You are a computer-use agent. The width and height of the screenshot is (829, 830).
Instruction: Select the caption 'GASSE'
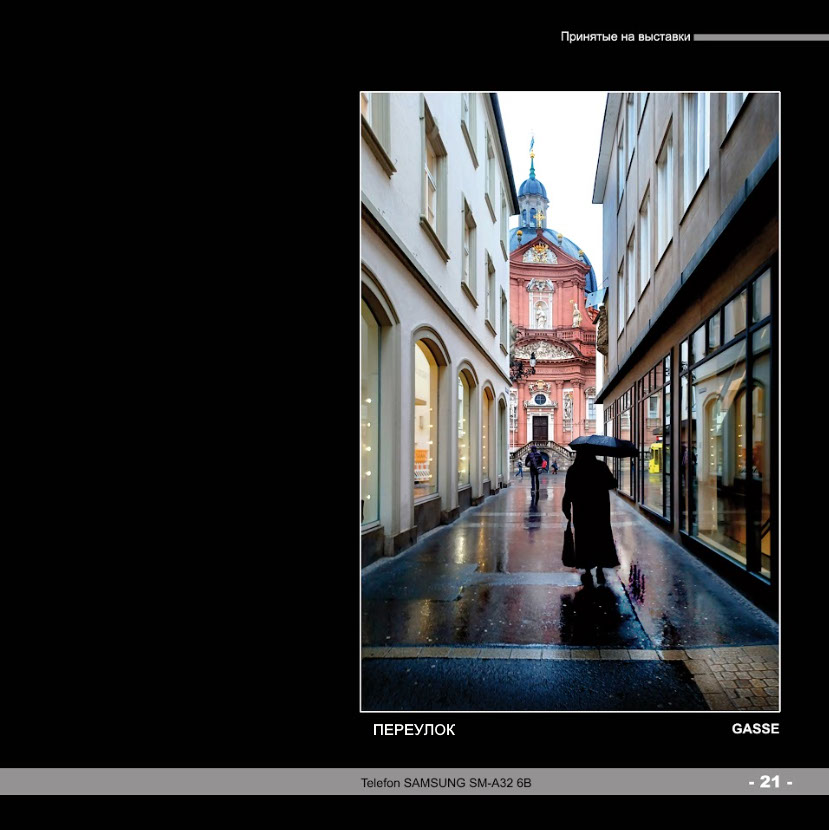click(x=755, y=729)
